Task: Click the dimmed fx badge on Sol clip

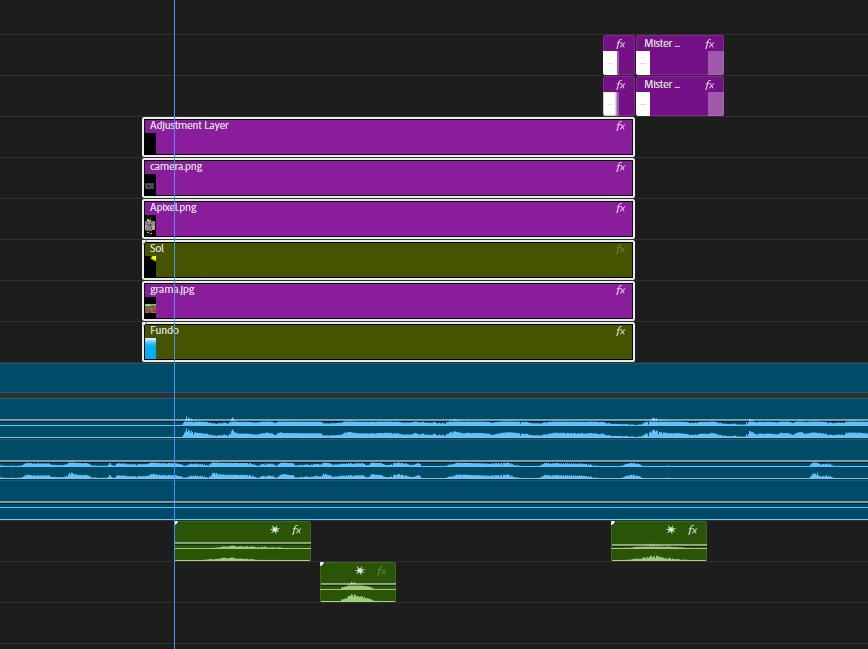Action: (x=621, y=249)
